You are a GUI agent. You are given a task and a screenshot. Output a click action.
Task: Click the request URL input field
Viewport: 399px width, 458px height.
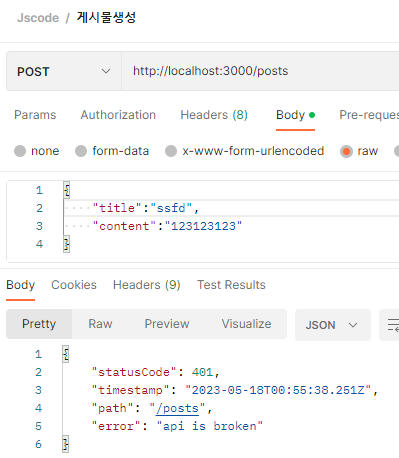[x=260, y=71]
